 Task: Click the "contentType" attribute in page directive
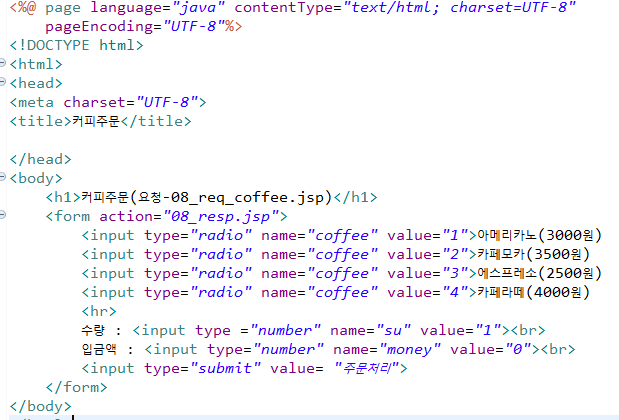point(283,8)
